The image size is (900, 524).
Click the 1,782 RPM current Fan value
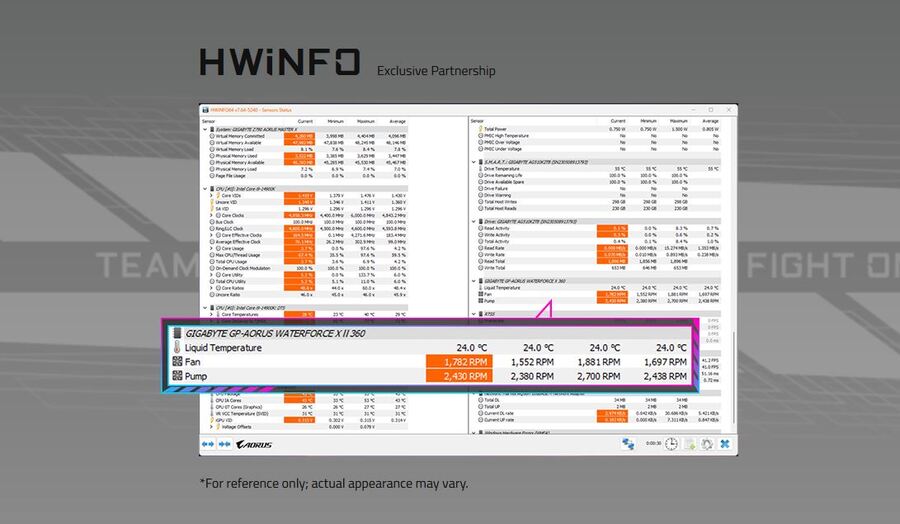(x=459, y=362)
